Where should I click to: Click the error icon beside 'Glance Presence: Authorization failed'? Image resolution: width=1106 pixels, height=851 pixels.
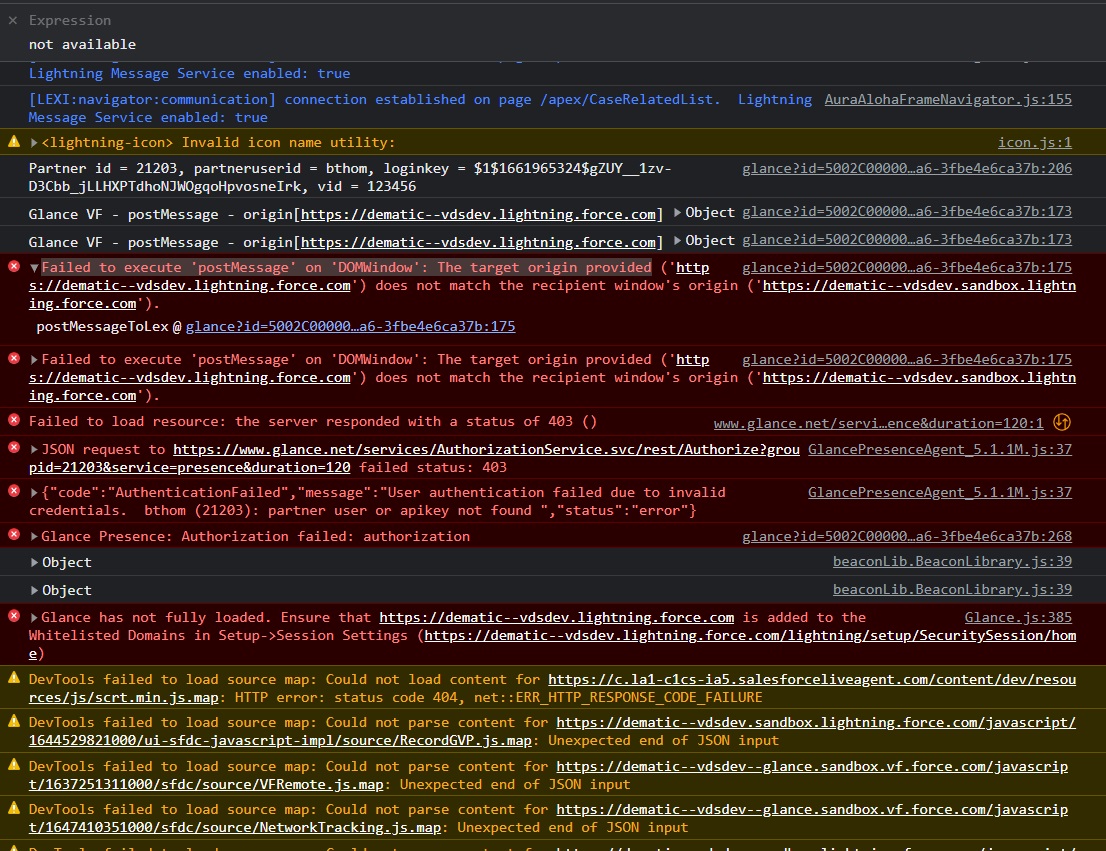pyautogui.click(x=14, y=535)
